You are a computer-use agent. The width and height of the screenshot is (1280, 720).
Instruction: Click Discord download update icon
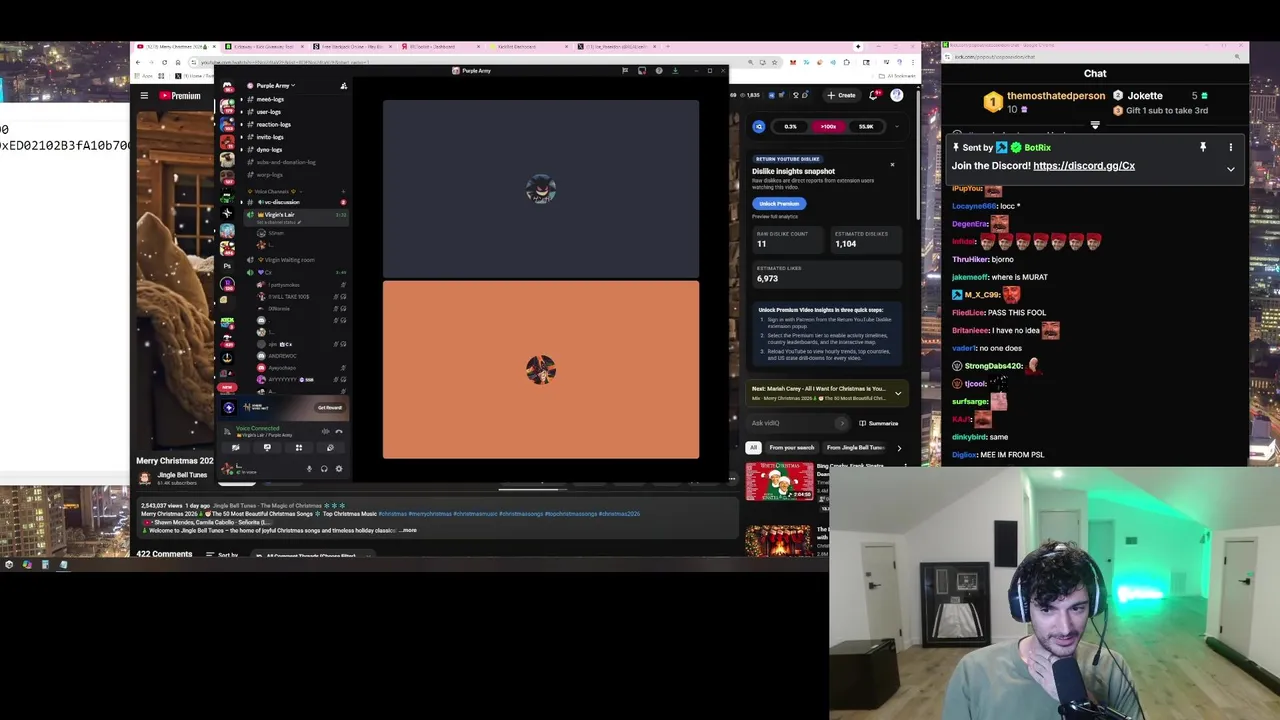675,70
